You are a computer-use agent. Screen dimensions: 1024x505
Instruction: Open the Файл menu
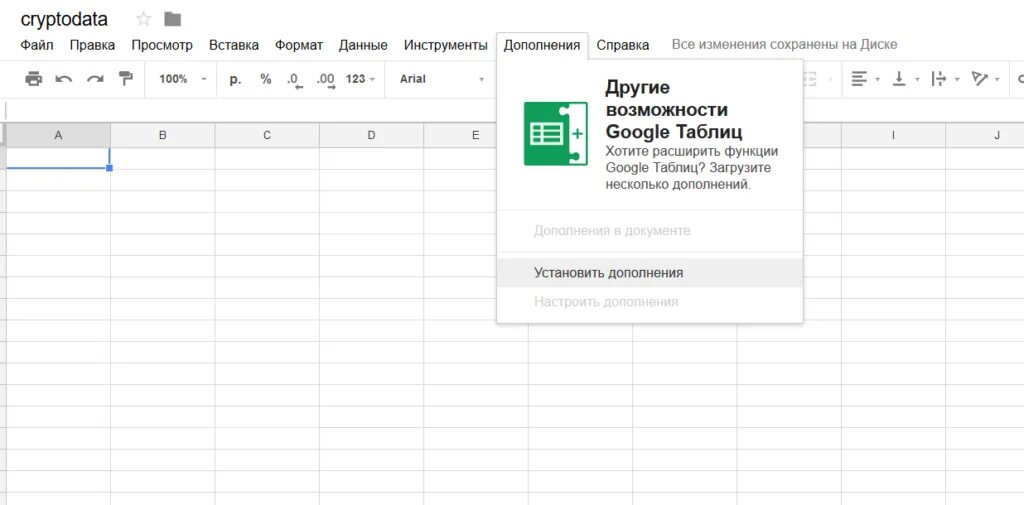(x=37, y=45)
